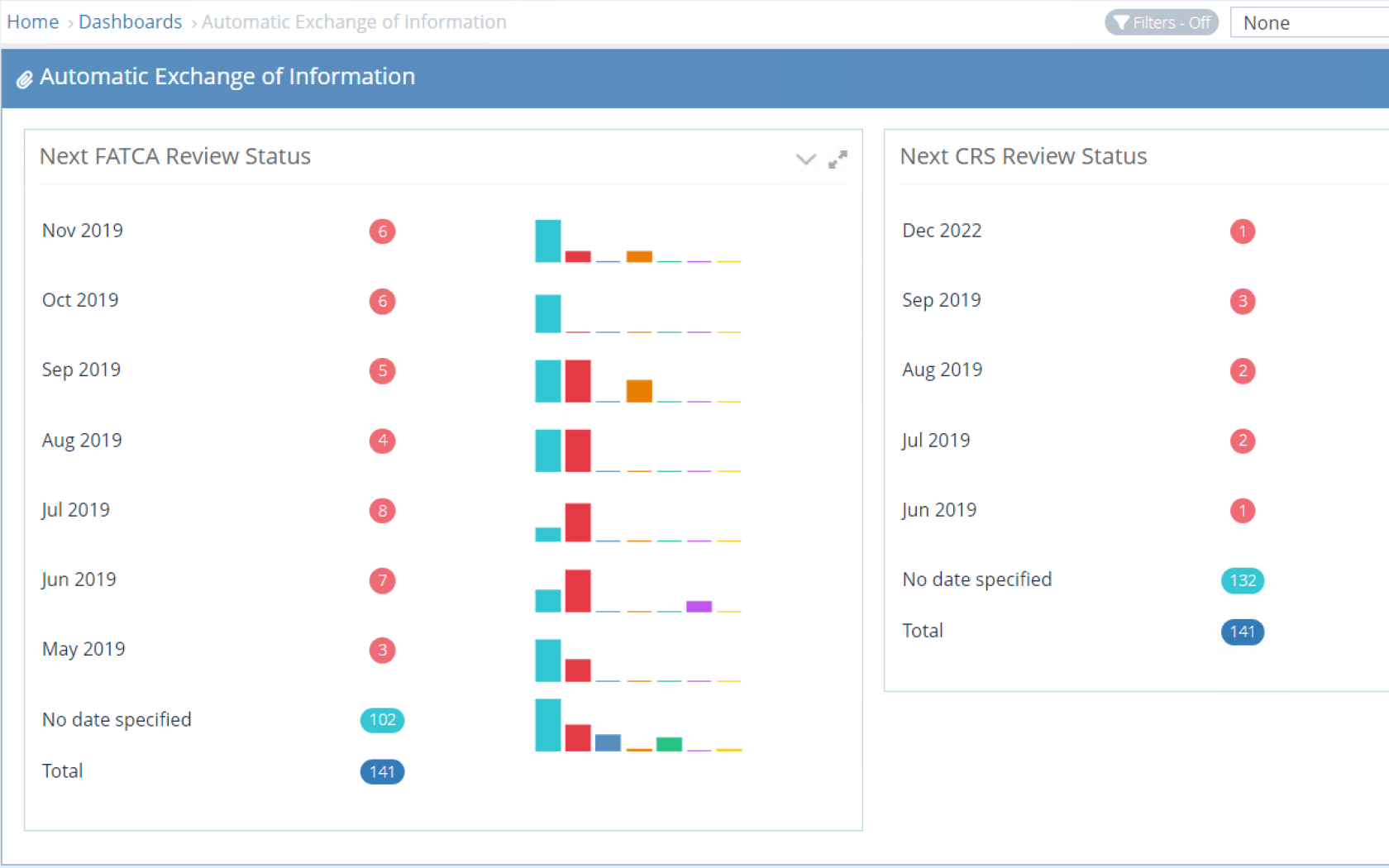Click the Jul 2019 FATCA badge showing 8
1389x868 pixels.
pyautogui.click(x=382, y=511)
